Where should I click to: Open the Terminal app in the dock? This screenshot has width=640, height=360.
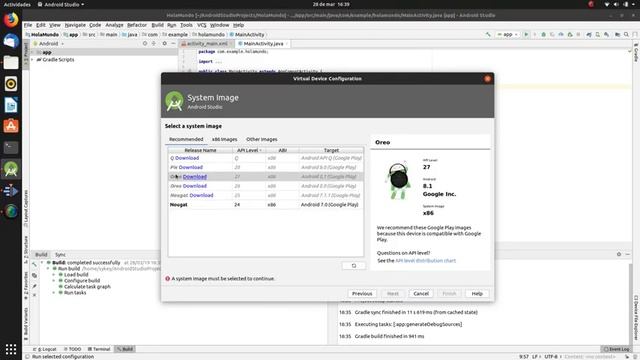coord(11,147)
